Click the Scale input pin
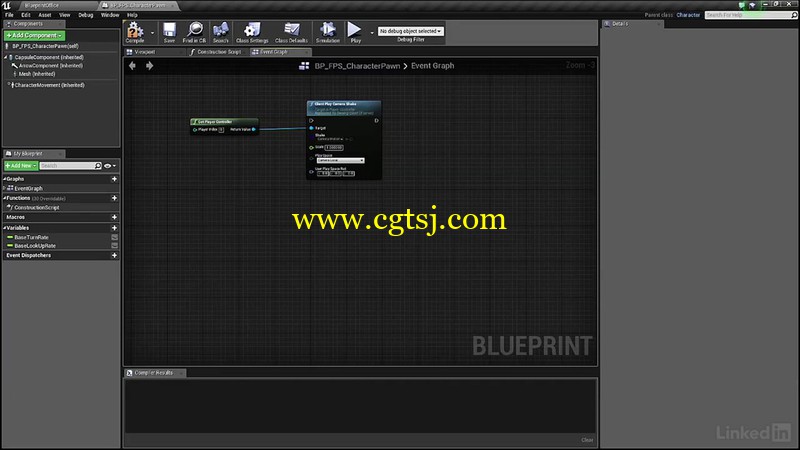Screen dimensions: 800x450 311,147
